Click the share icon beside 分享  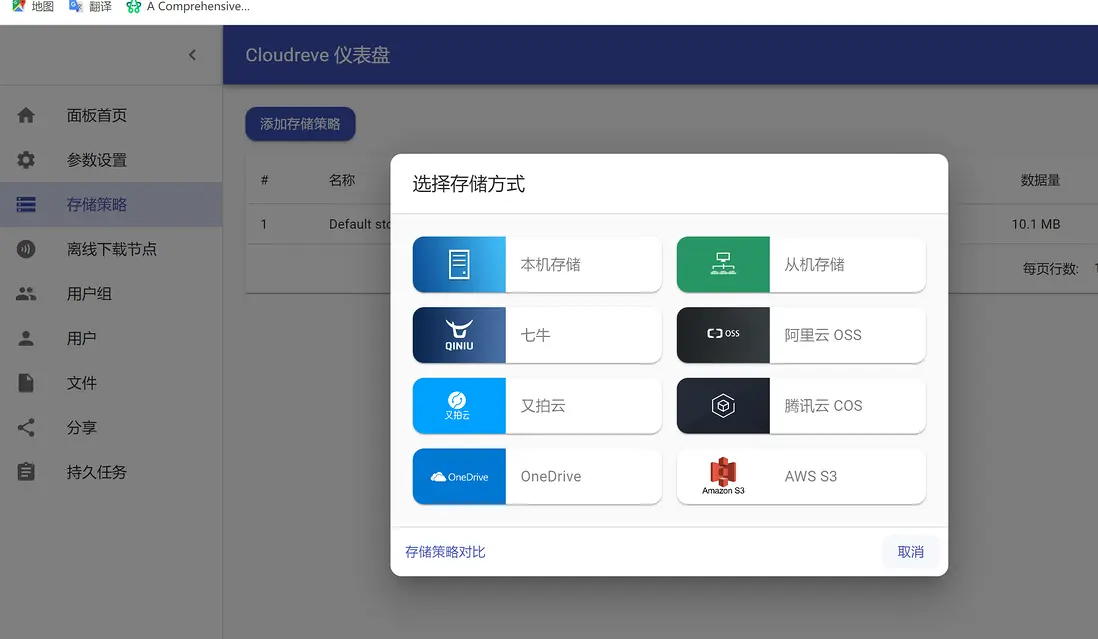tap(26, 428)
